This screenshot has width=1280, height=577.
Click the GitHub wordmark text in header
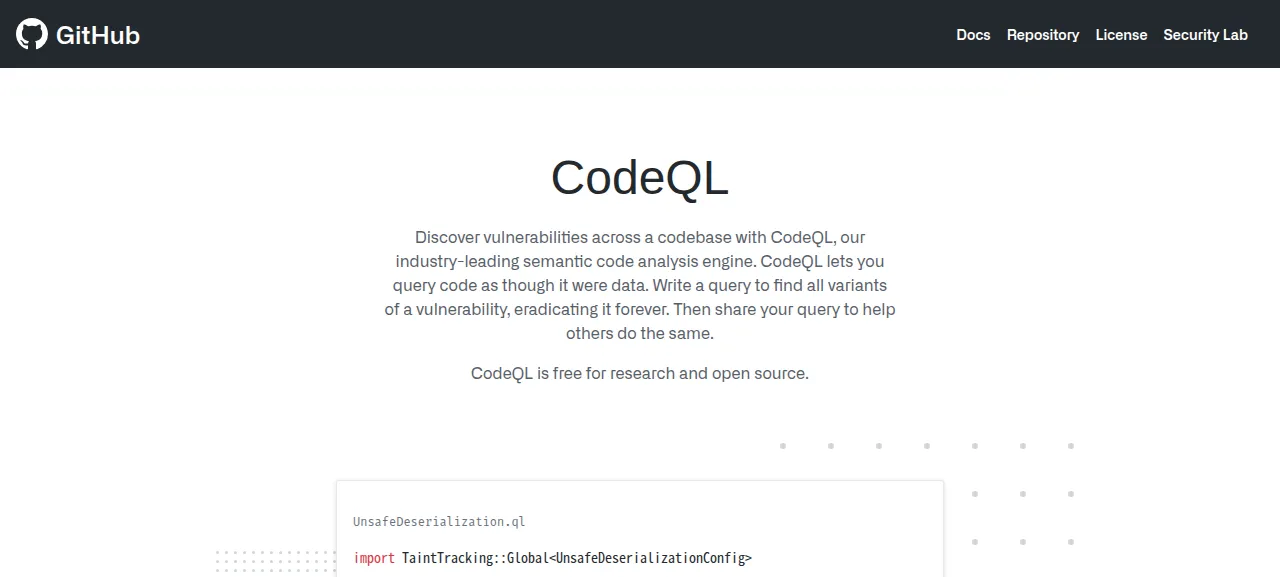(98, 35)
